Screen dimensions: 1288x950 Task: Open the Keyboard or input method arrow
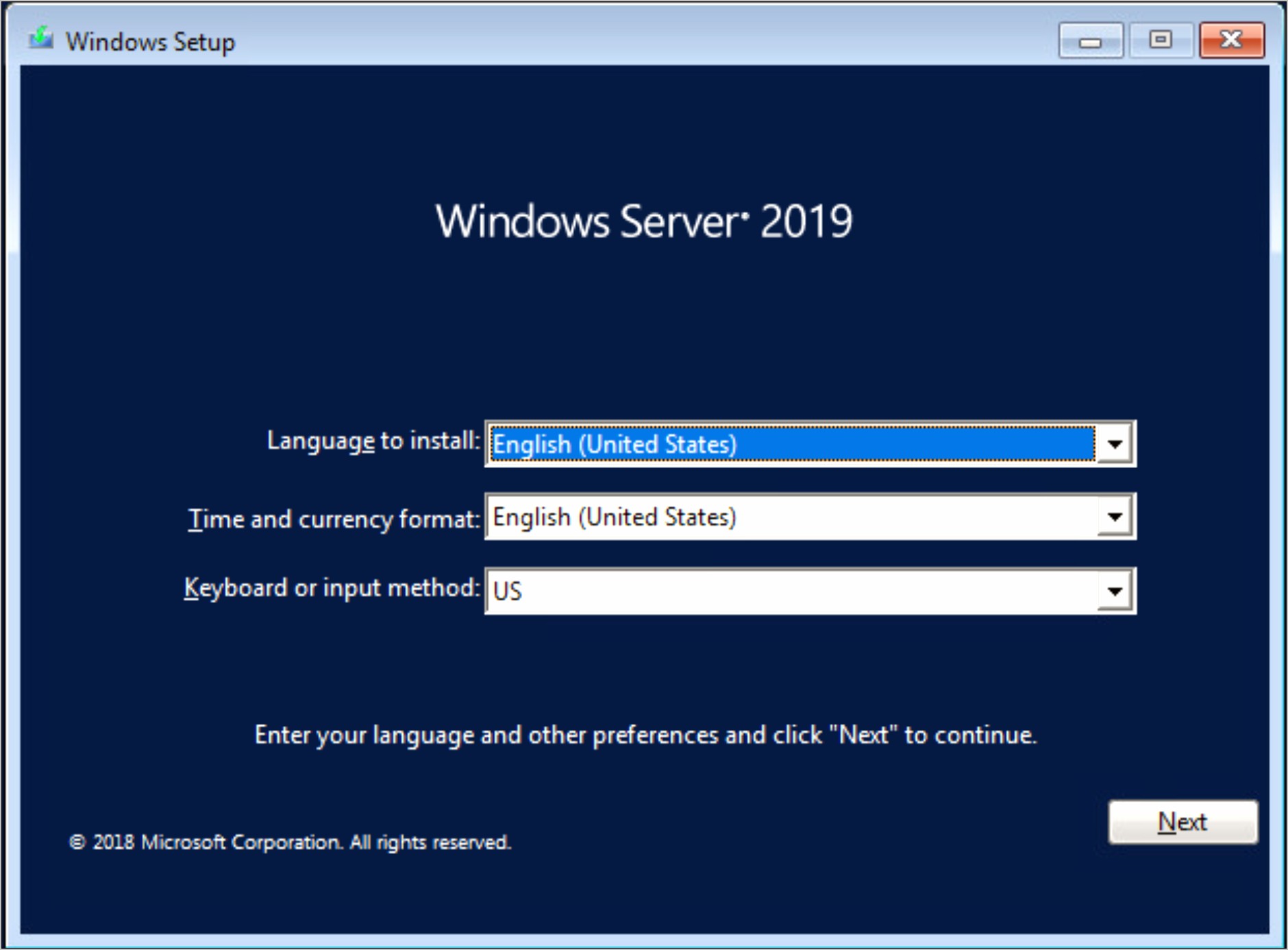point(1115,591)
